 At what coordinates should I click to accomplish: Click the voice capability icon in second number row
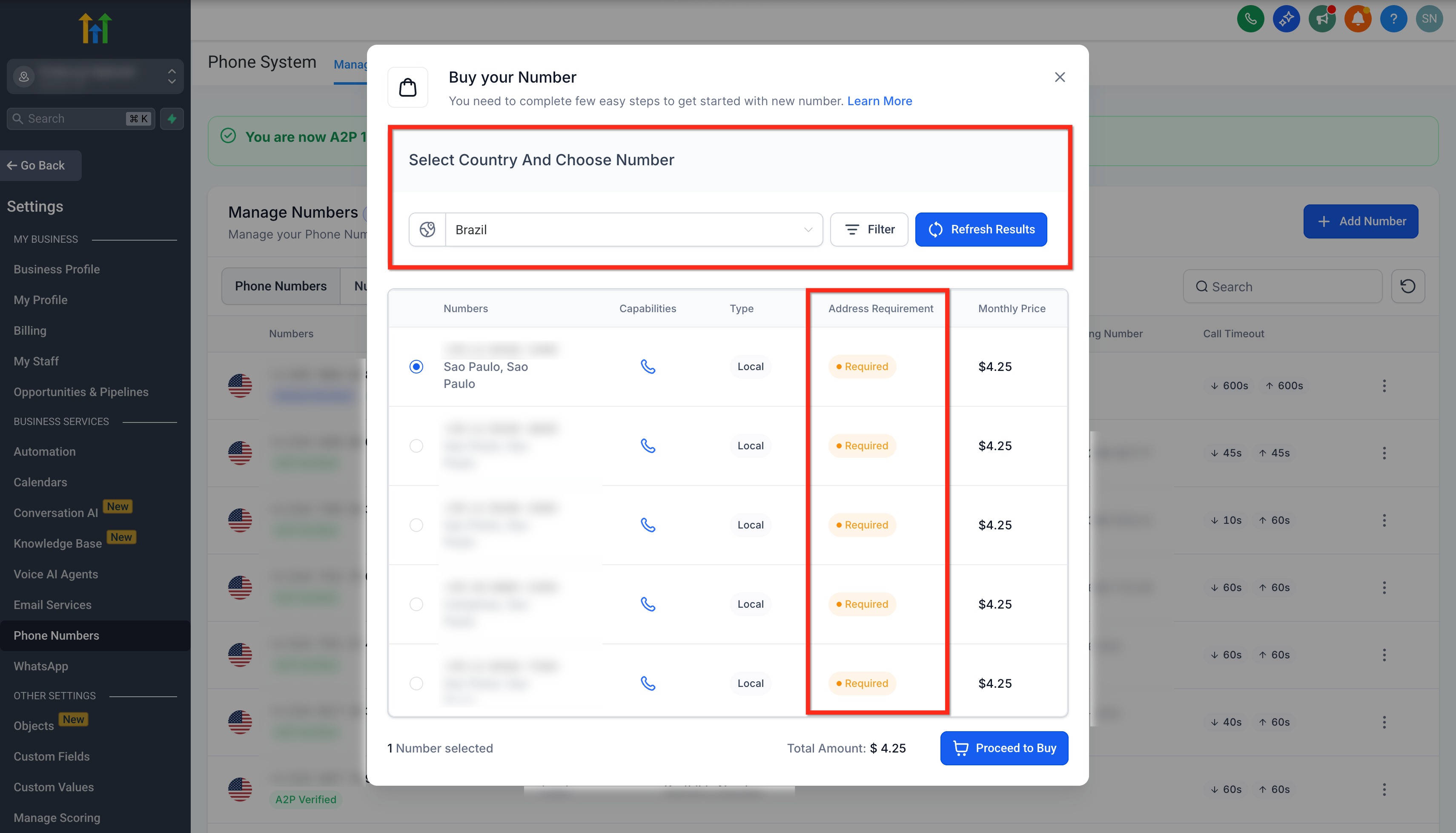coord(648,445)
